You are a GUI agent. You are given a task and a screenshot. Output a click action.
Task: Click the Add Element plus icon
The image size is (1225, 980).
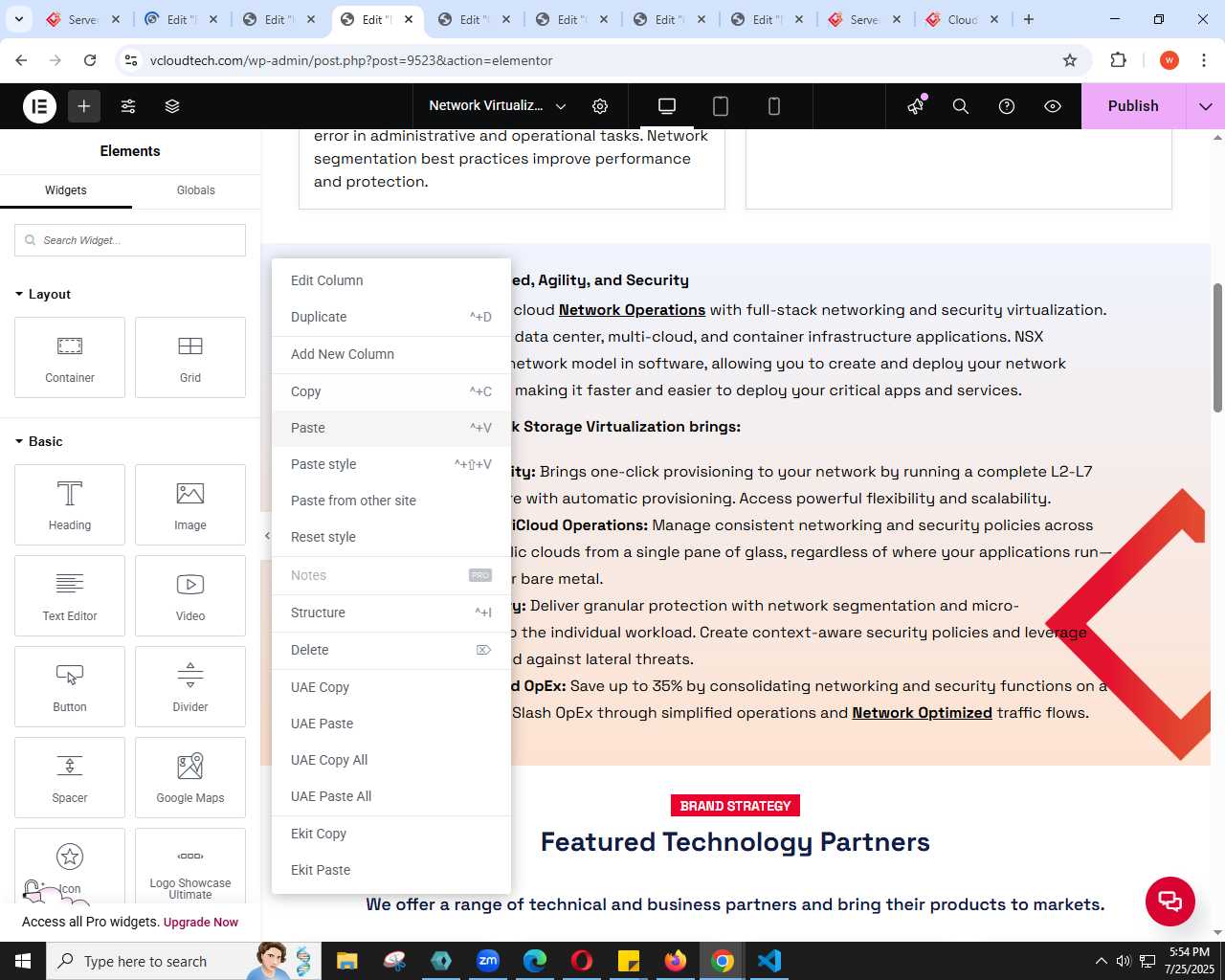pos(84,106)
